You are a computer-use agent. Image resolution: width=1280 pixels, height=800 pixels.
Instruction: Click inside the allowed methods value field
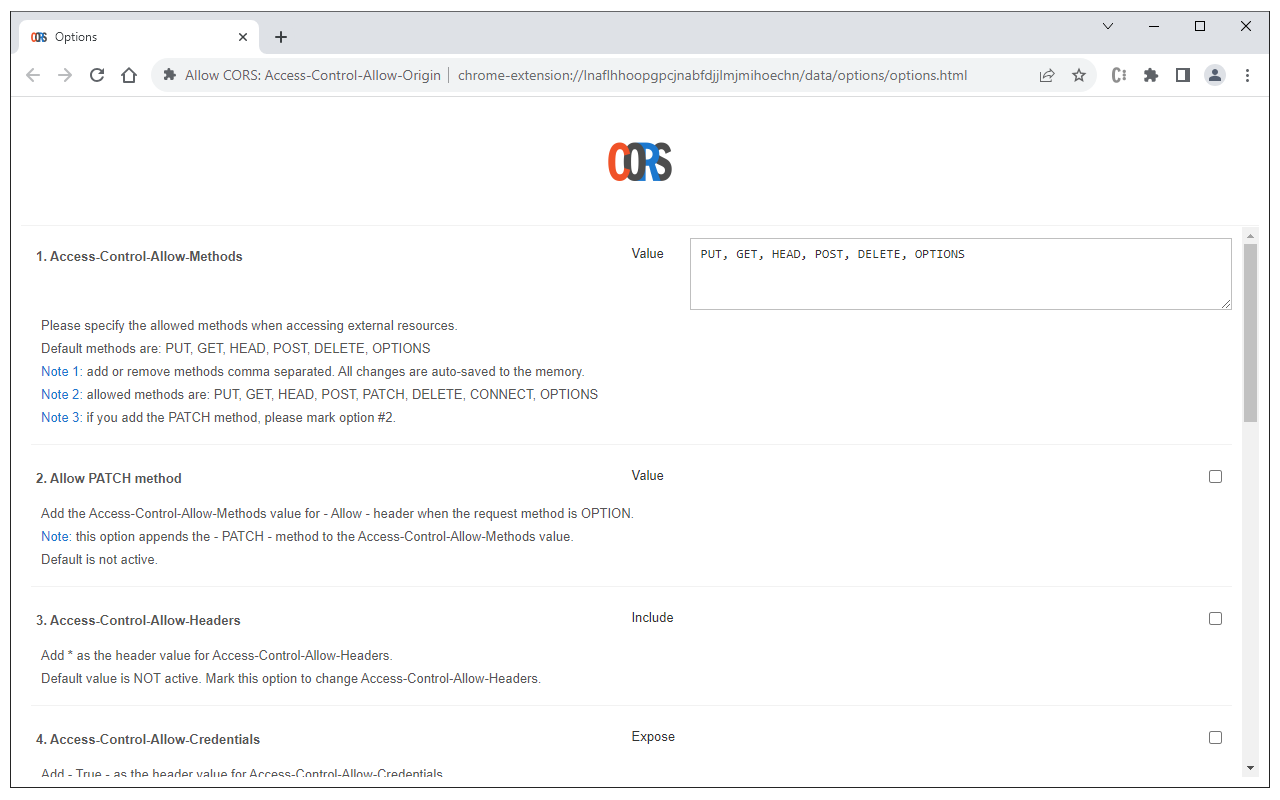click(x=960, y=273)
